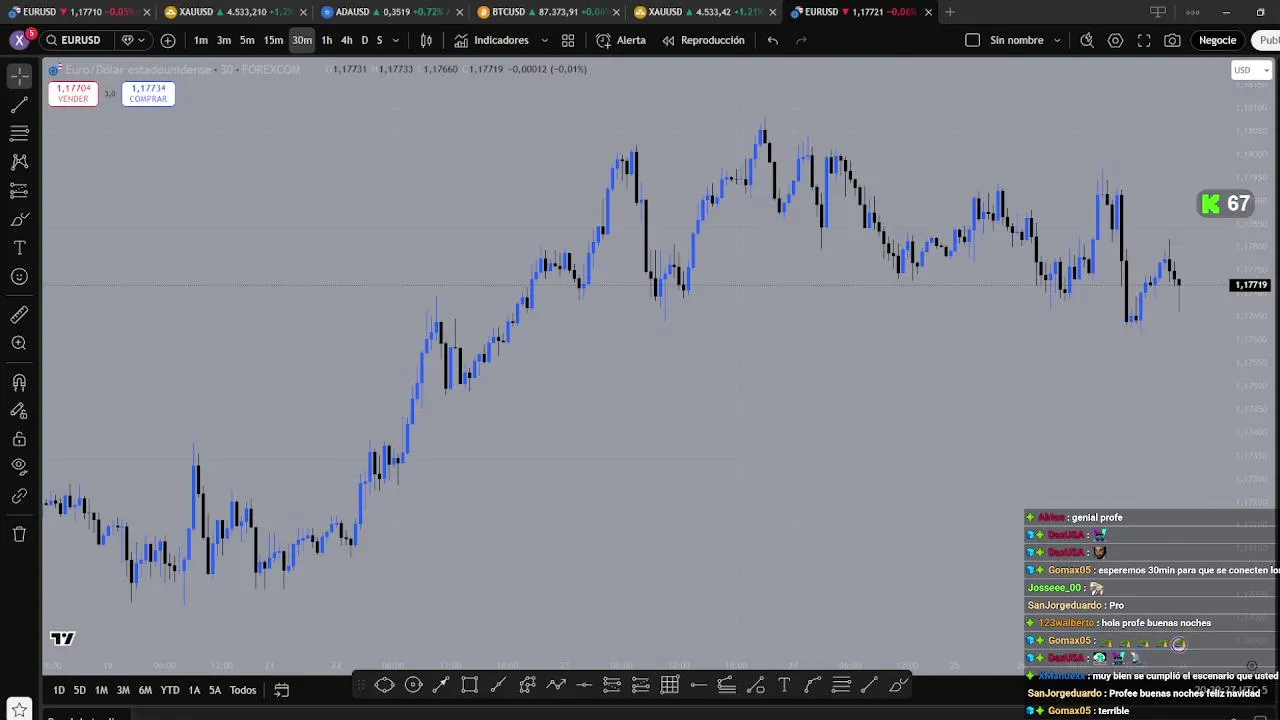1280x720 pixels.
Task: Switch to the XAUUSD 4.533,42 browser tab
Action: 705,12
